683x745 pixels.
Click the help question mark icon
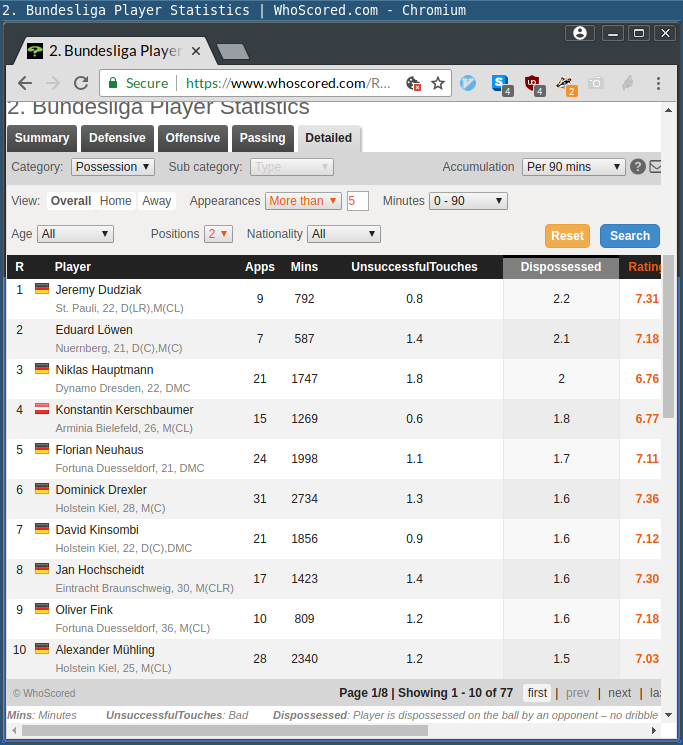click(x=638, y=167)
